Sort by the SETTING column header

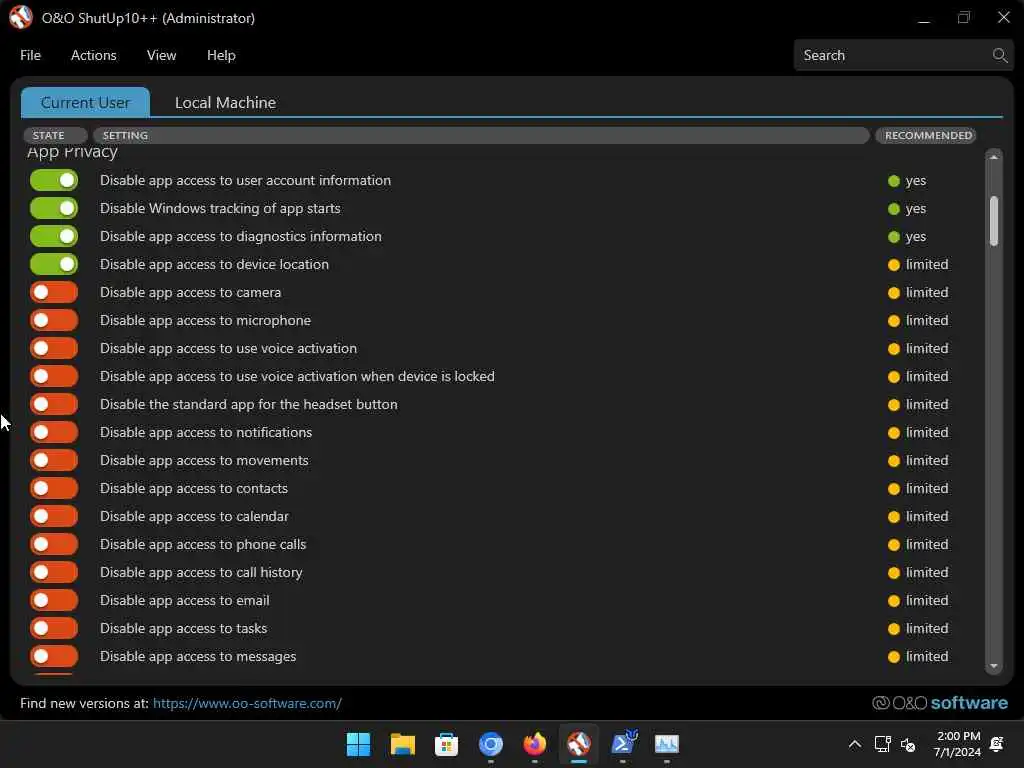tap(481, 135)
